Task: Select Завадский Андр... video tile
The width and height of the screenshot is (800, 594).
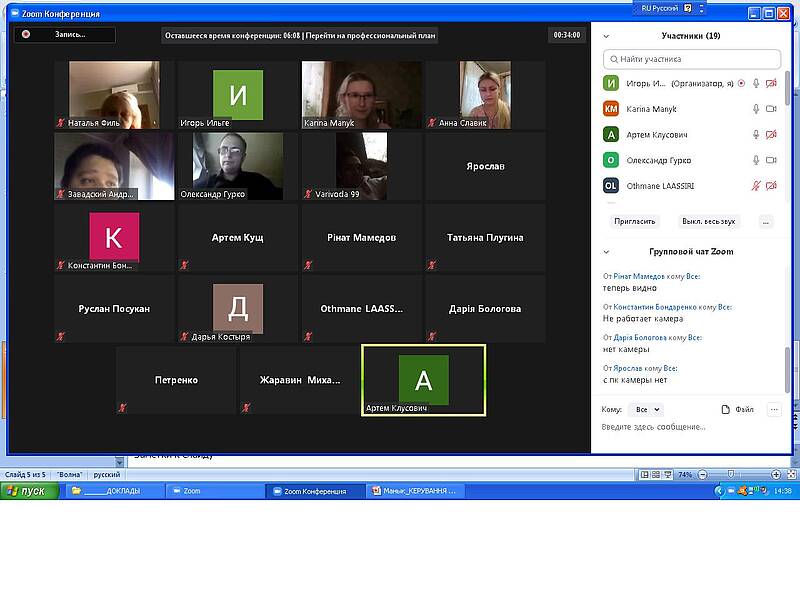Action: point(114,166)
